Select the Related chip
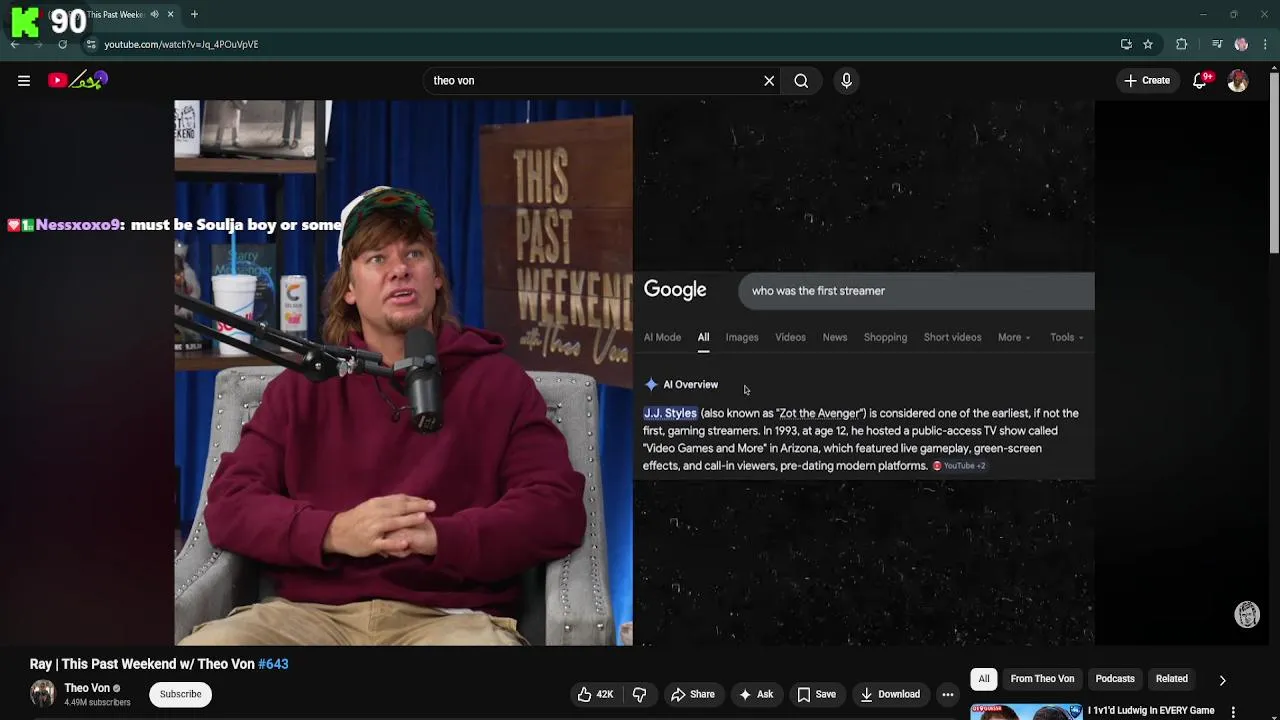The width and height of the screenshot is (1280, 720). click(x=1172, y=679)
